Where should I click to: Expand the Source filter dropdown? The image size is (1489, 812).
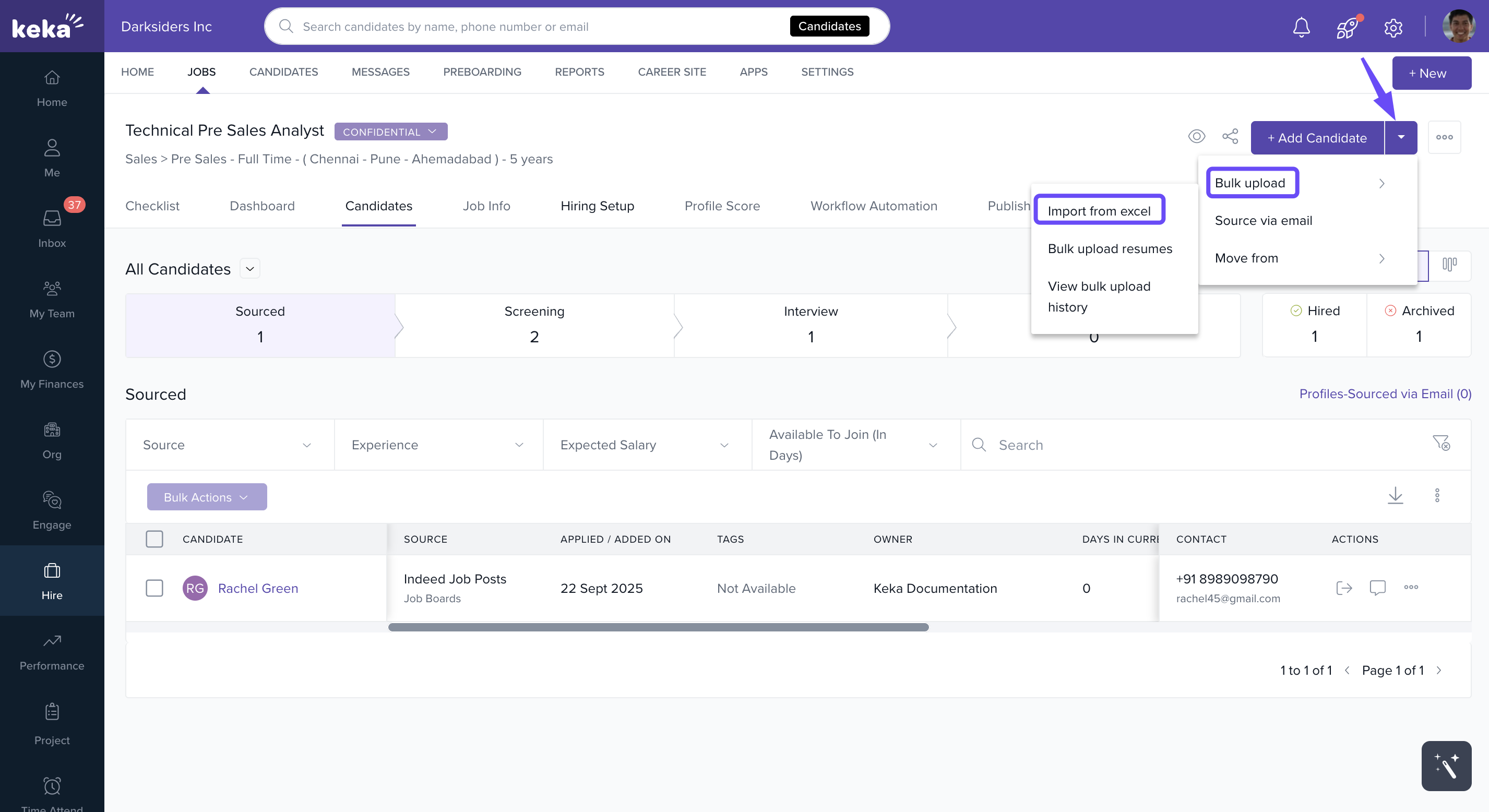(x=229, y=445)
